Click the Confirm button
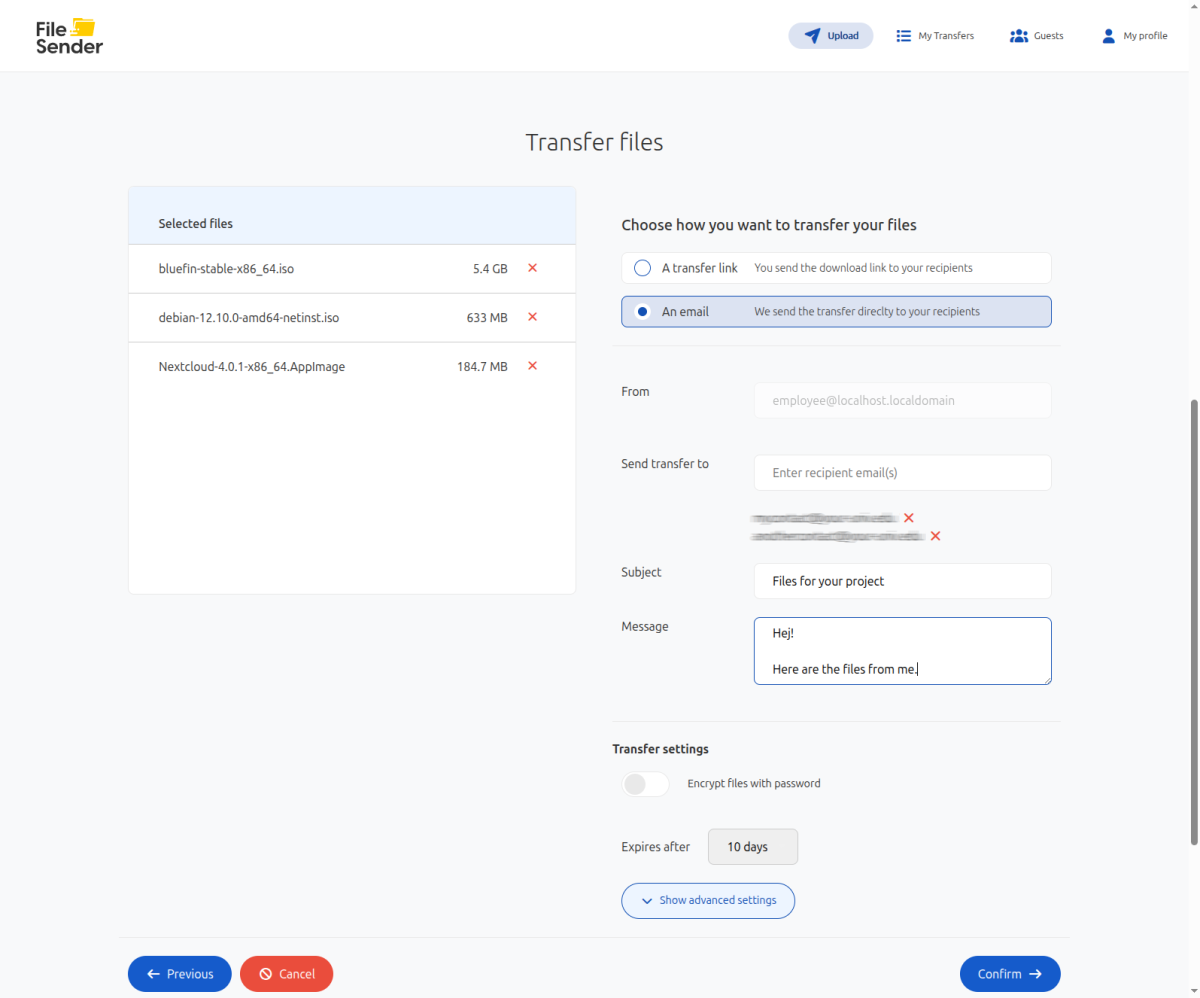1200x998 pixels. click(x=1009, y=974)
